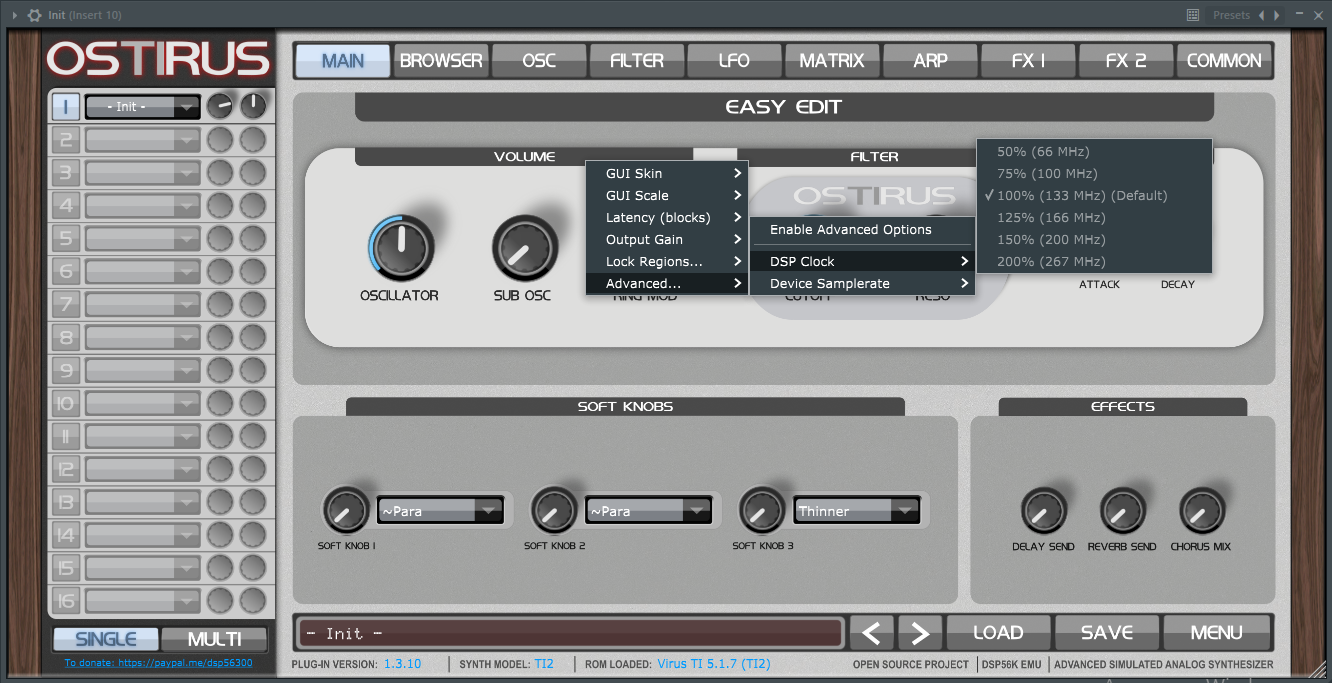The width and height of the screenshot is (1332, 683).
Task: Go to next patch with right chevron button
Action: 920,633
